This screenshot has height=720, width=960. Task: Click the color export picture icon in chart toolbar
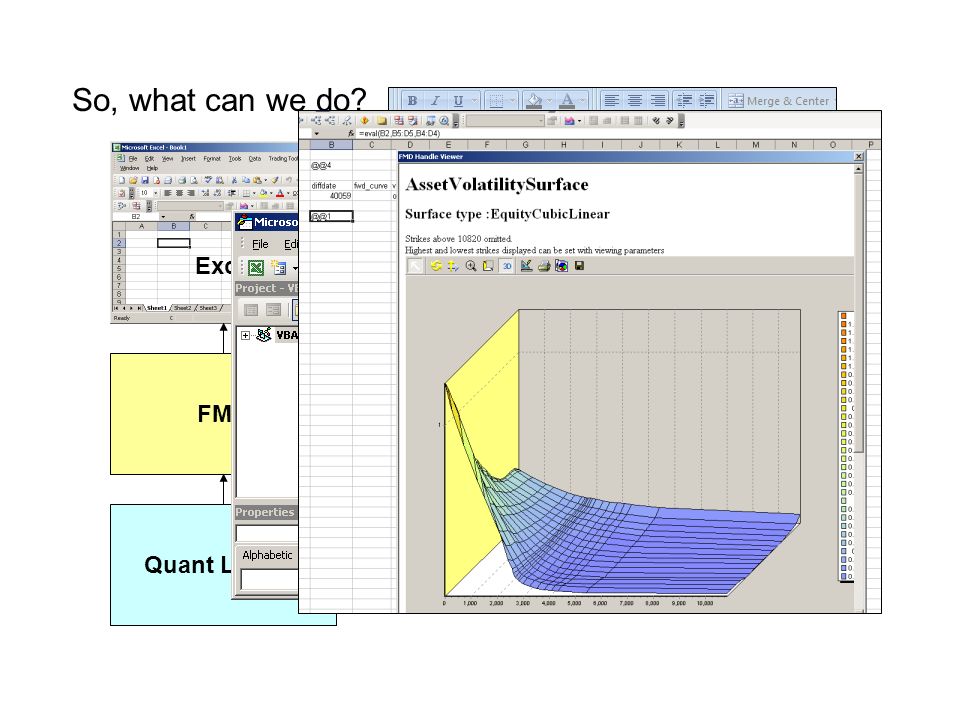click(x=561, y=266)
